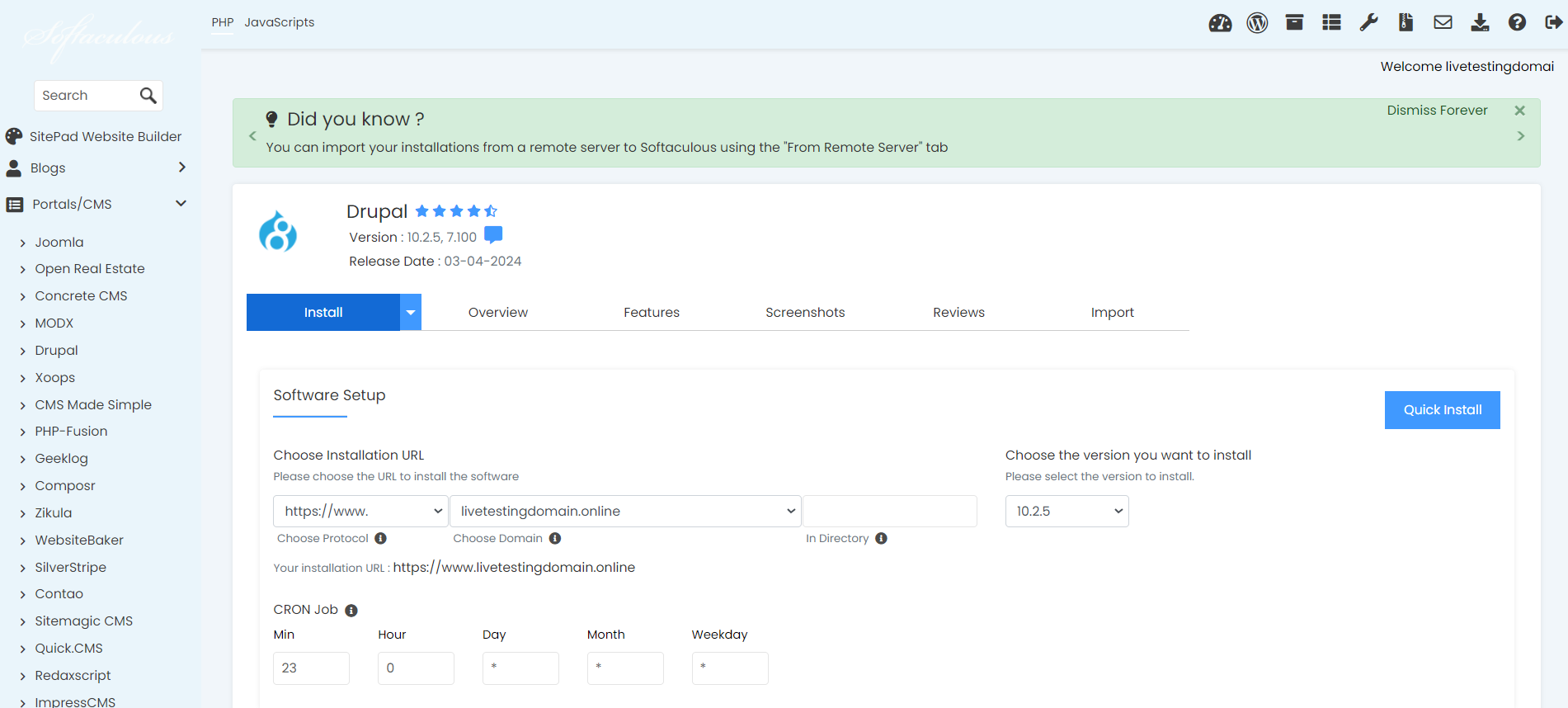1568x708 pixels.
Task: Open the help question mark icon
Action: (x=1517, y=22)
